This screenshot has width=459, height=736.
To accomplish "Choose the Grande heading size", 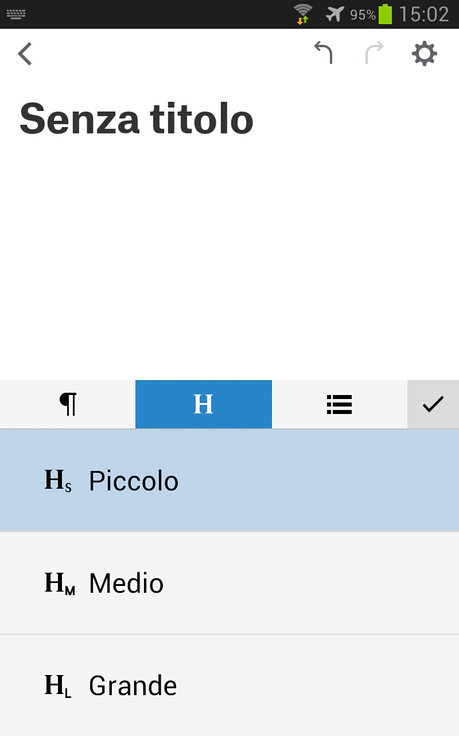I will pos(230,685).
